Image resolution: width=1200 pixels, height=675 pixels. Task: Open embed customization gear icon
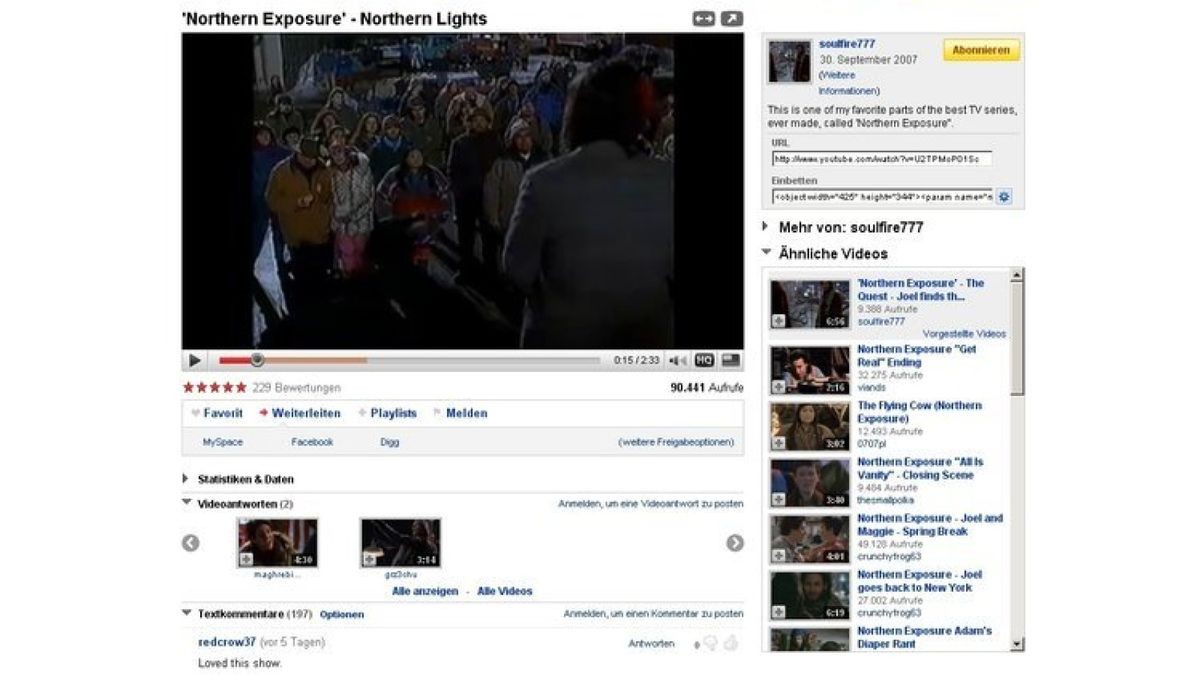tap(1004, 197)
